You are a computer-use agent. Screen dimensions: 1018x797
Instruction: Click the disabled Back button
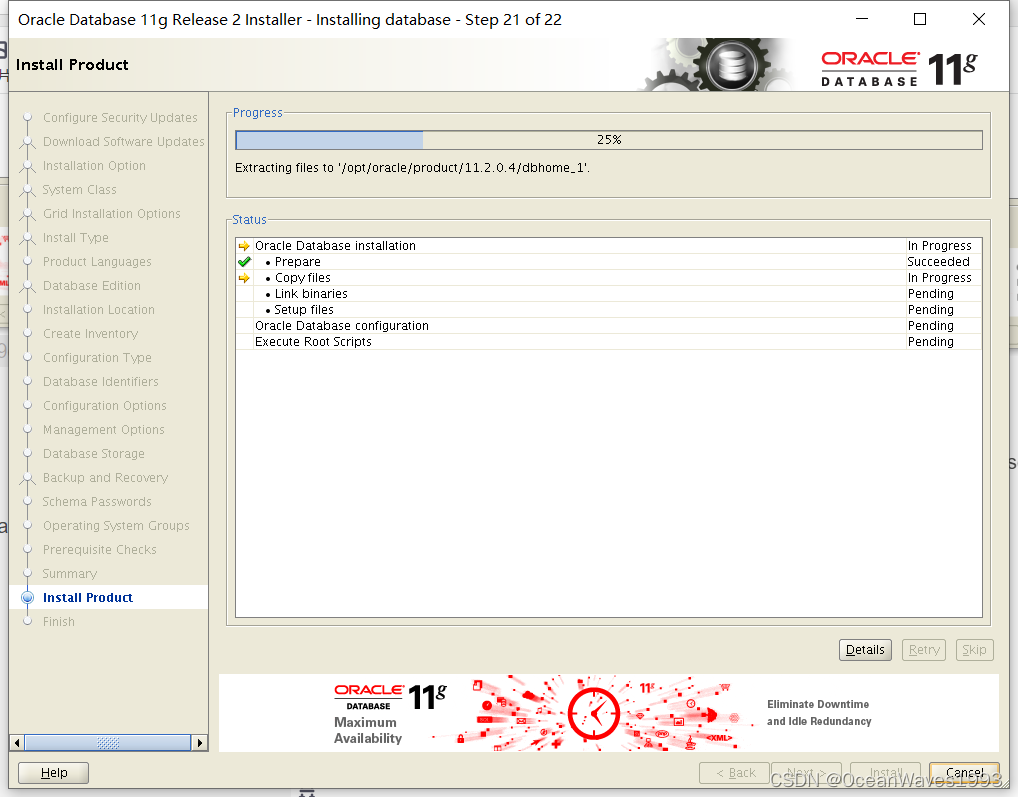(x=734, y=772)
